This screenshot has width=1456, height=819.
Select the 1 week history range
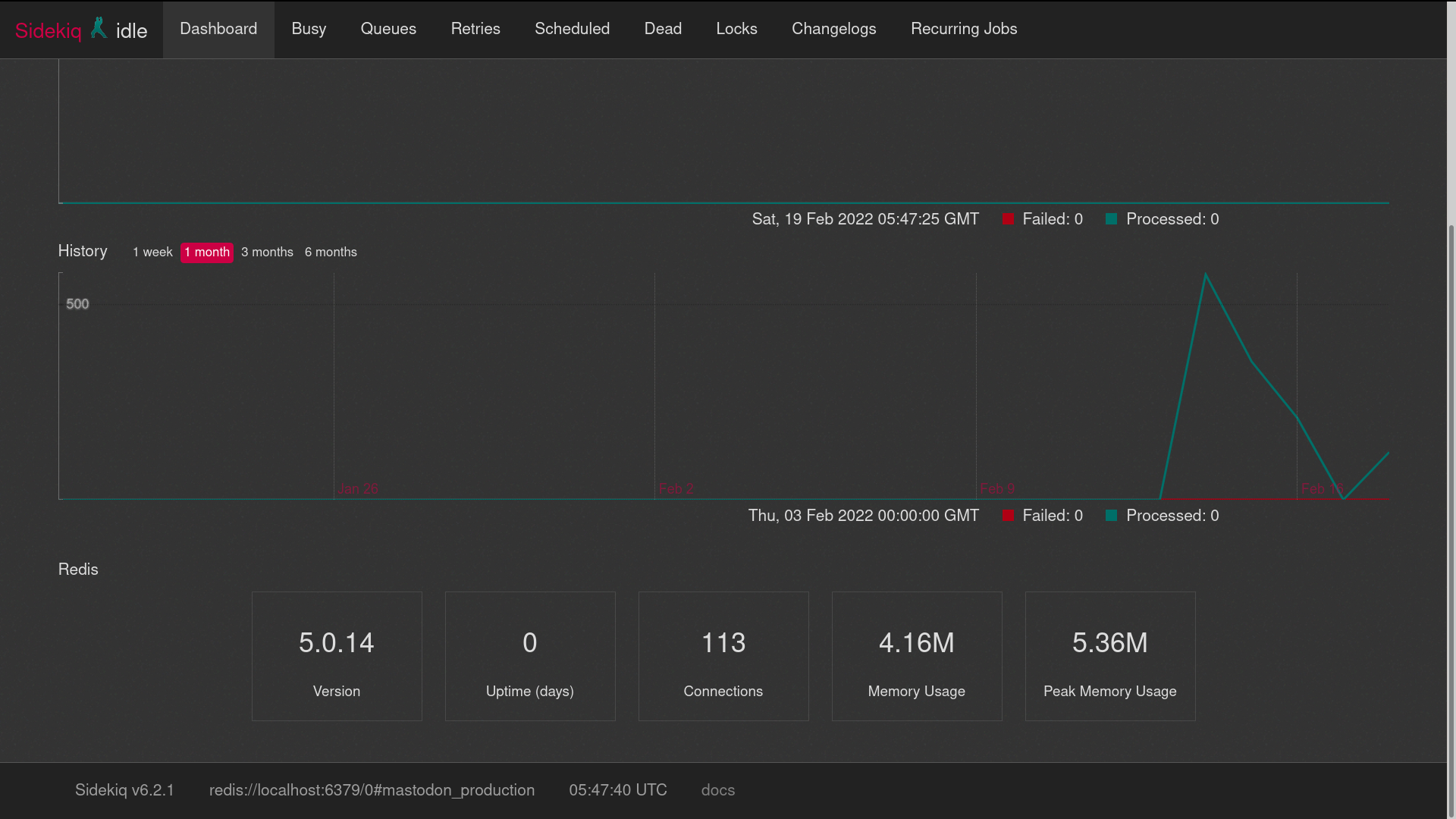[x=152, y=253]
